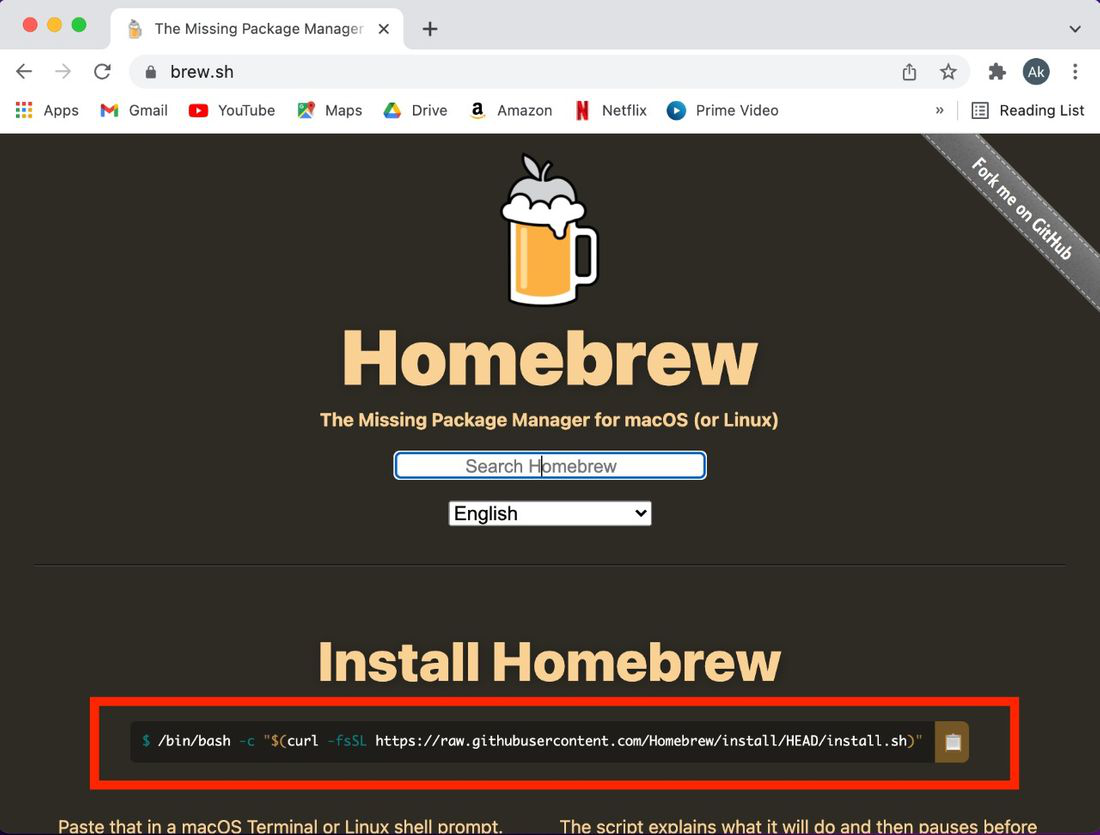Close the Missing Package Manager tab

[x=384, y=29]
